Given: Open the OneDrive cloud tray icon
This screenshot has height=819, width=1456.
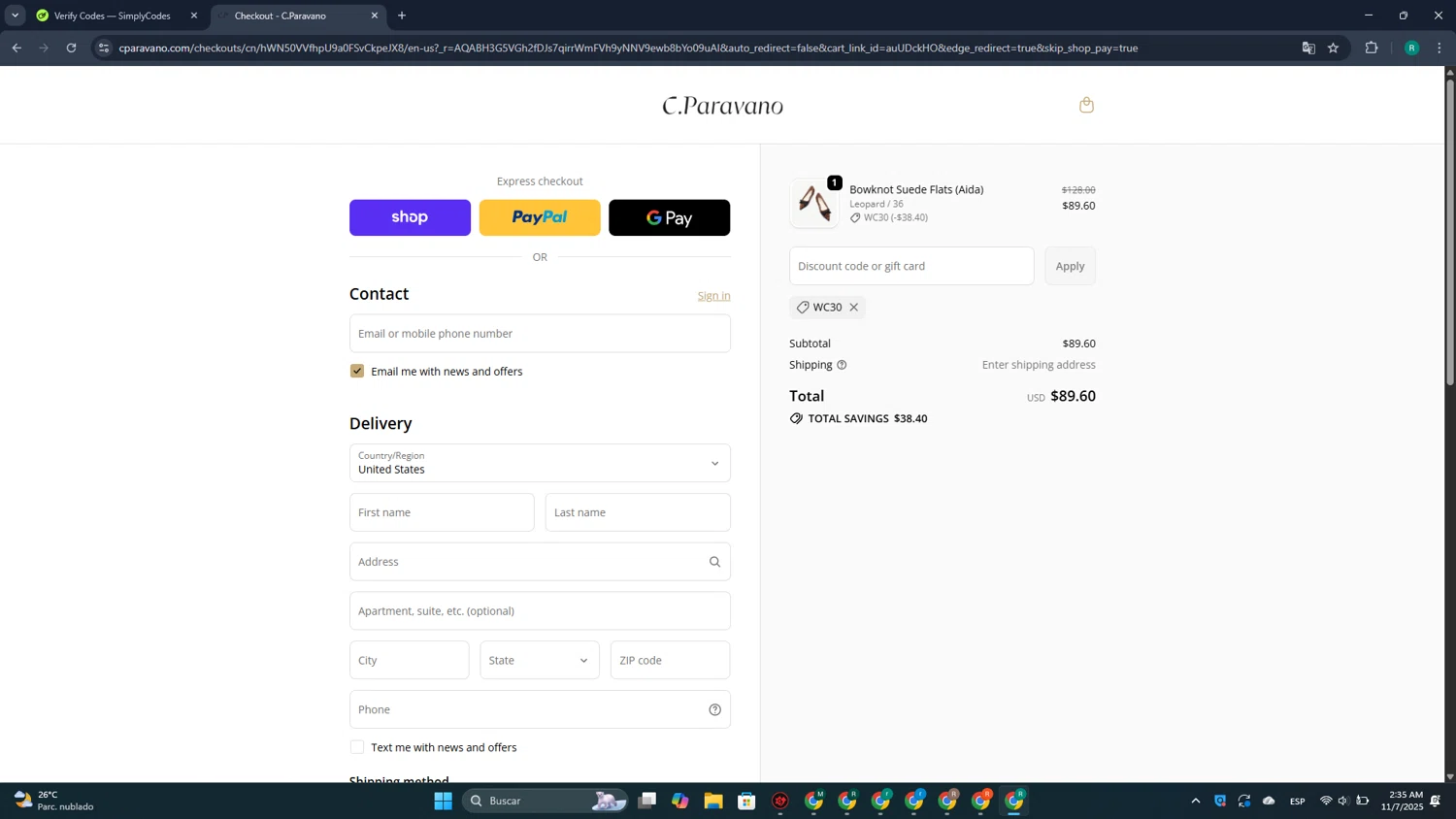Looking at the screenshot, I should click(1269, 801).
